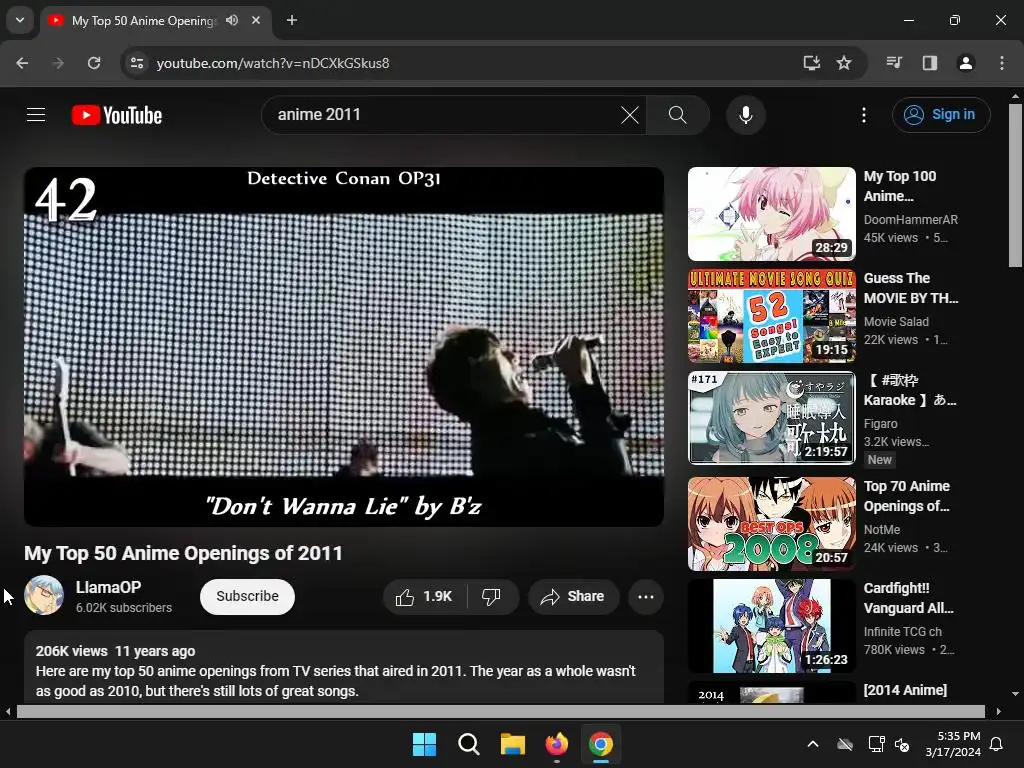The width and height of the screenshot is (1024, 768).
Task: Close the My Top 50 Anime Openings tab
Action: (x=256, y=20)
